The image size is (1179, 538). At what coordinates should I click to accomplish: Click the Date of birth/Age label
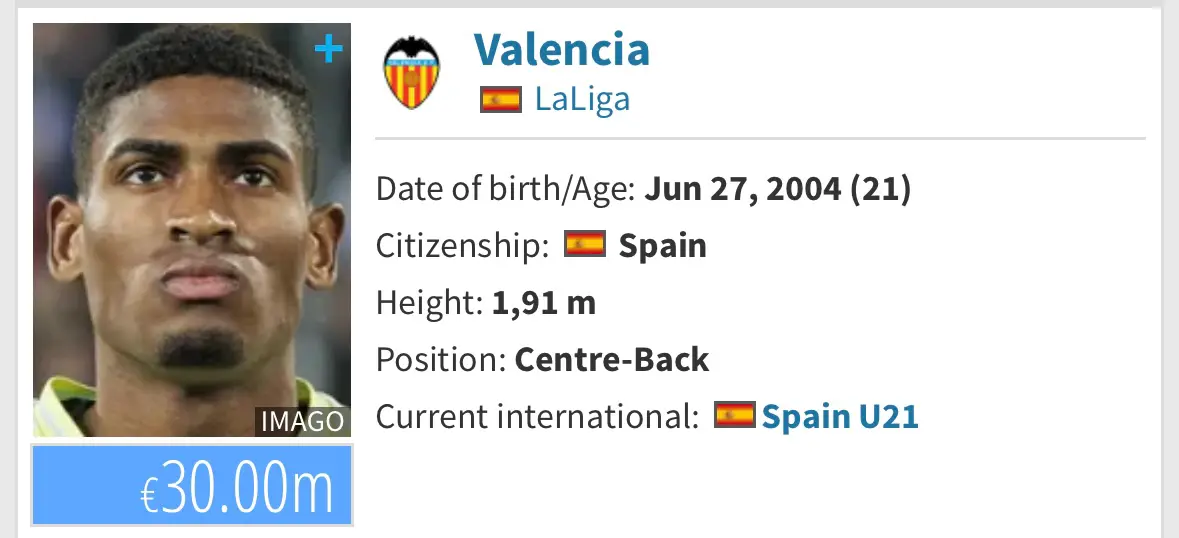coord(506,189)
